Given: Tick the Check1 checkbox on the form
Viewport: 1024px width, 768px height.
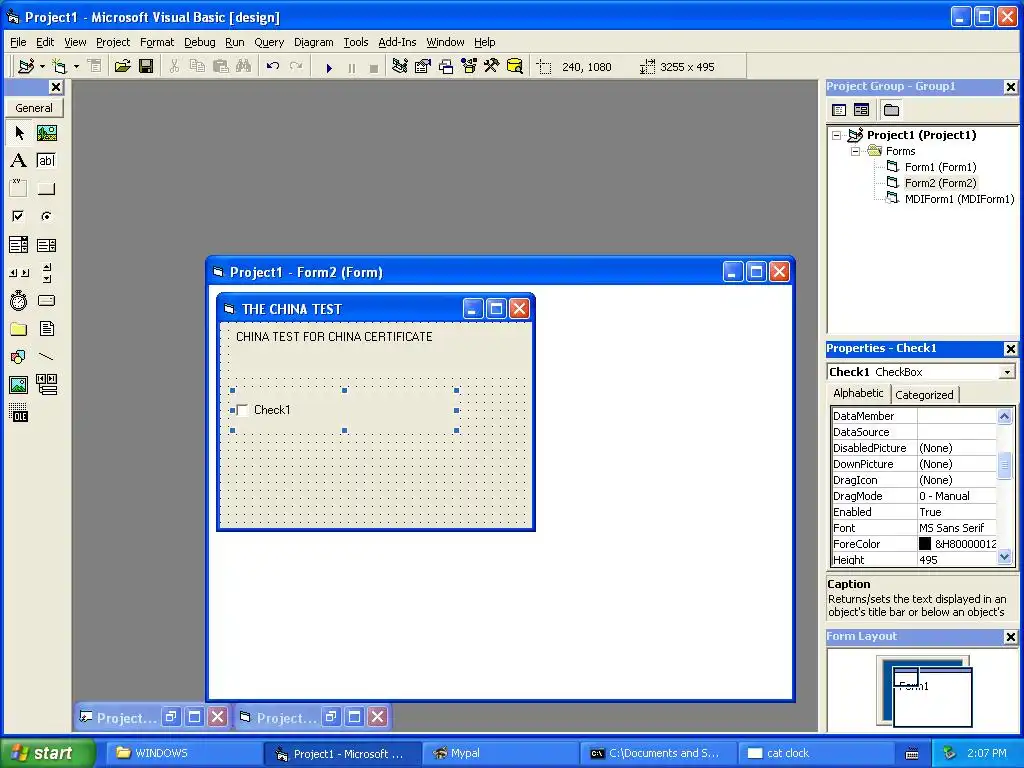Looking at the screenshot, I should coord(242,410).
